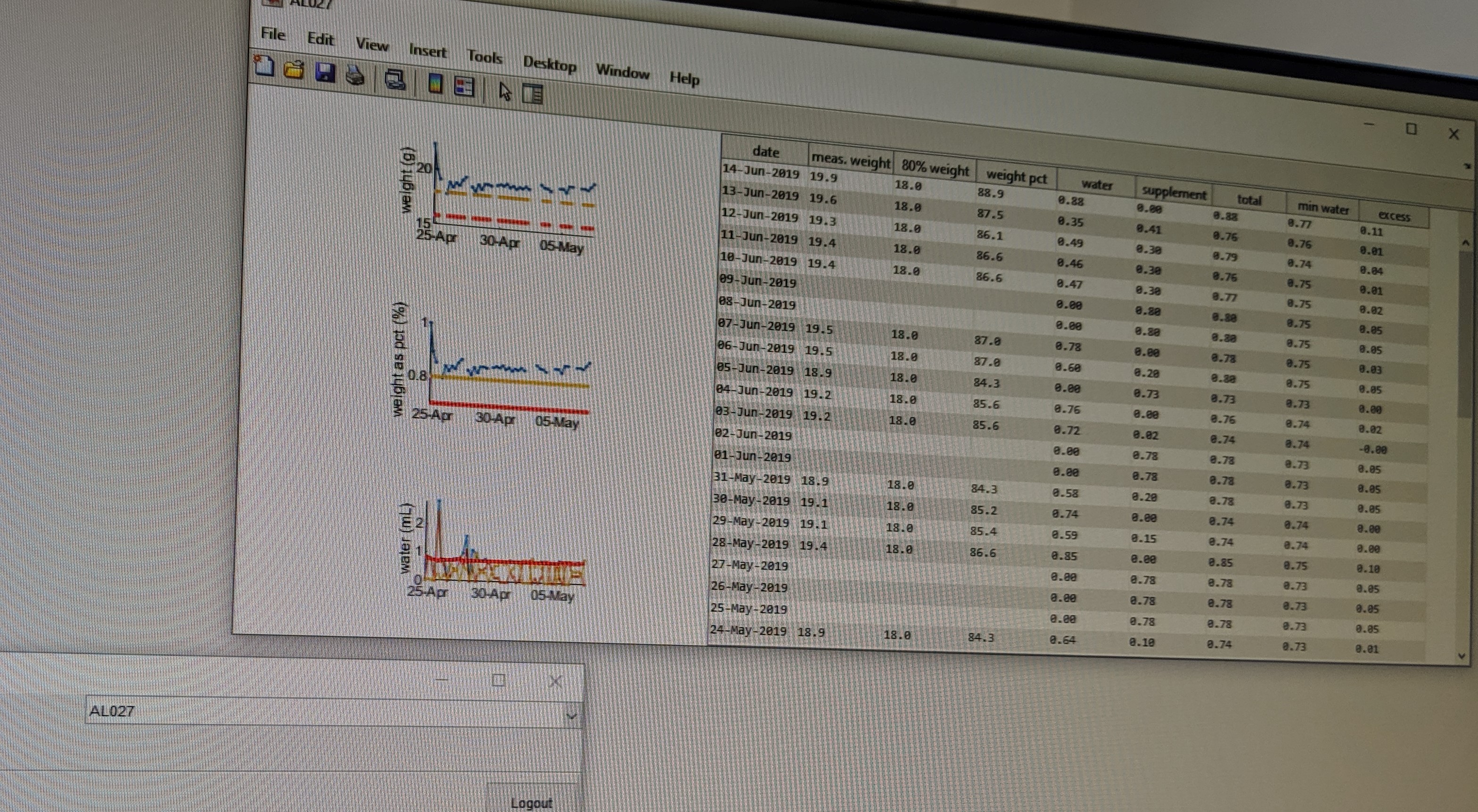Select the 14-Jun-2019 date cell
Screen dimensions: 1478x812
pyautogui.click(x=760, y=171)
